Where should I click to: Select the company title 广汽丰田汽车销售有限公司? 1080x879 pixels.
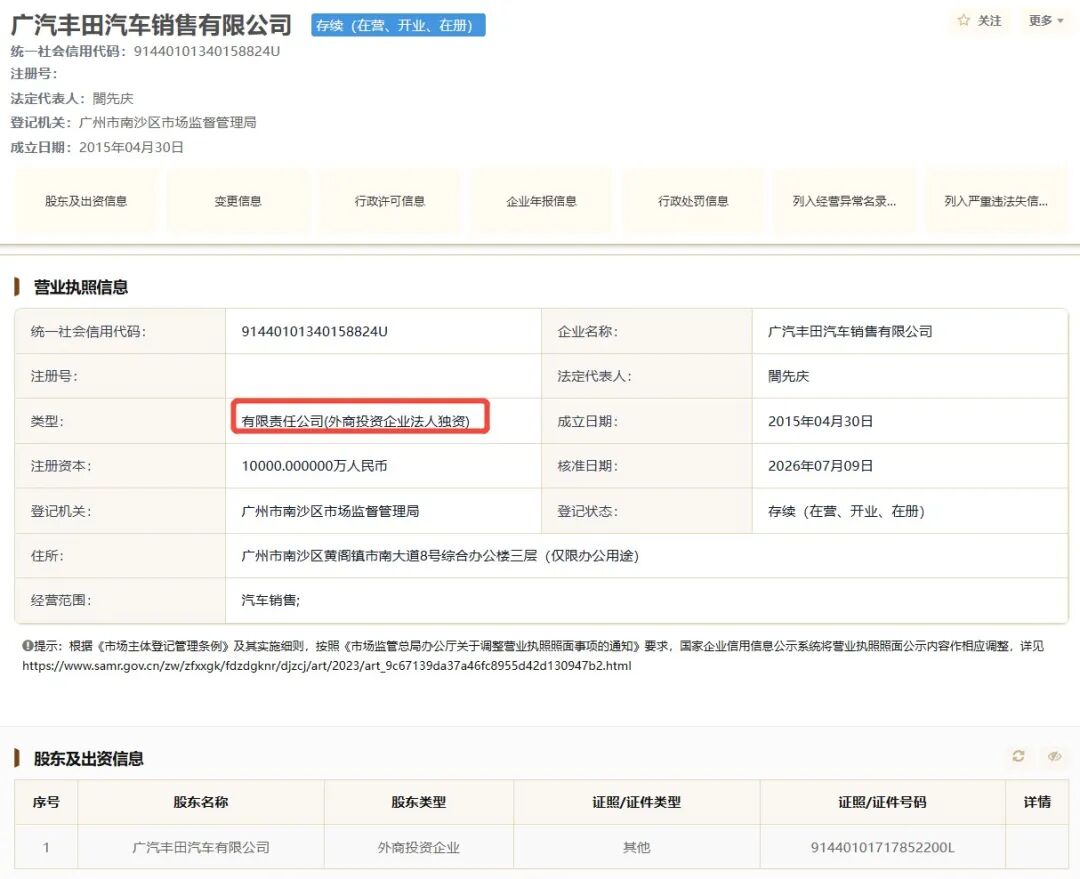[x=152, y=25]
